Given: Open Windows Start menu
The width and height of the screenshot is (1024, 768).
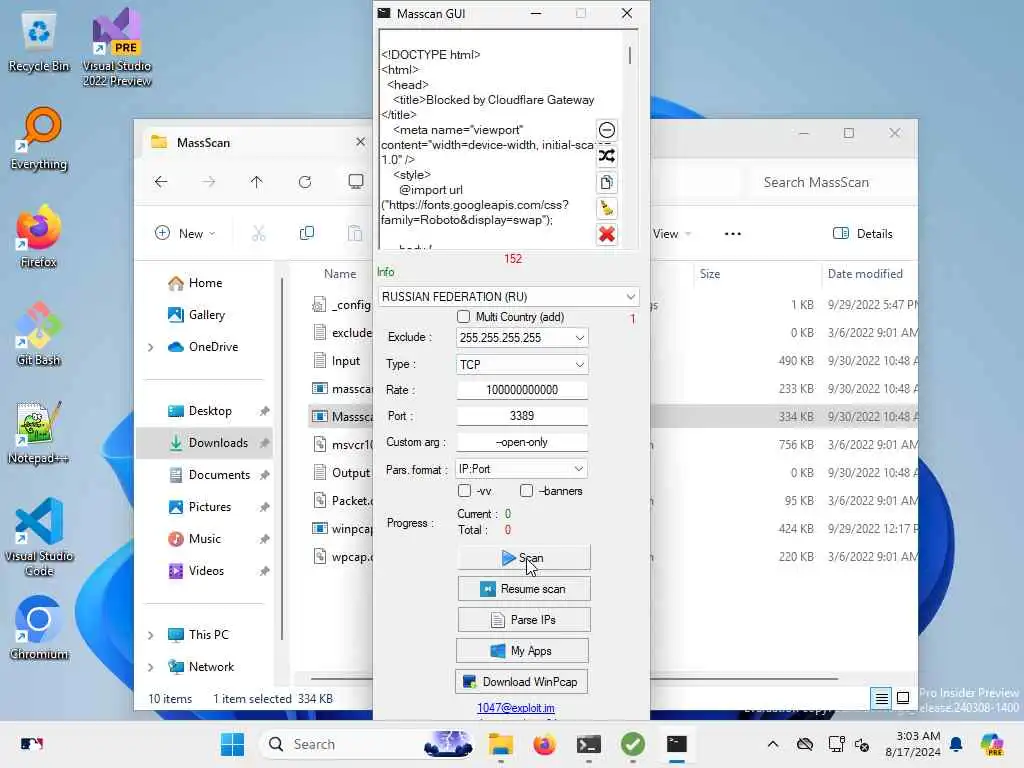Looking at the screenshot, I should tap(232, 744).
